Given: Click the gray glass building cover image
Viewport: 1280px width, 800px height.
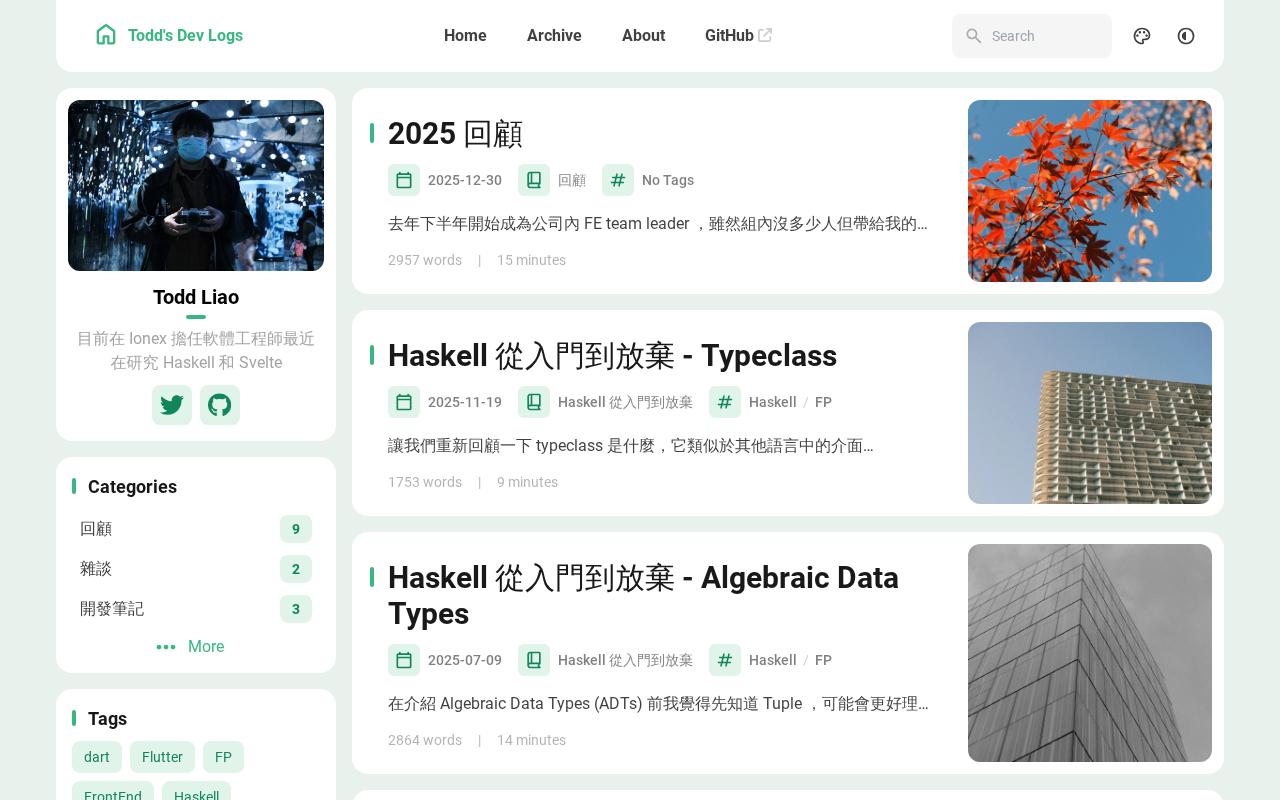Looking at the screenshot, I should coord(1090,653).
